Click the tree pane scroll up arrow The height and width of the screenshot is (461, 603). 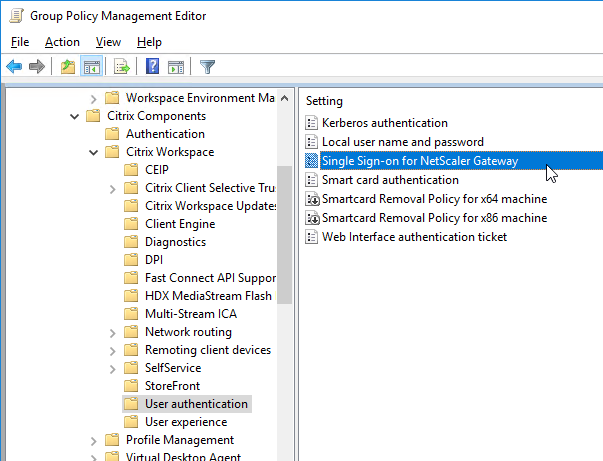tap(285, 98)
